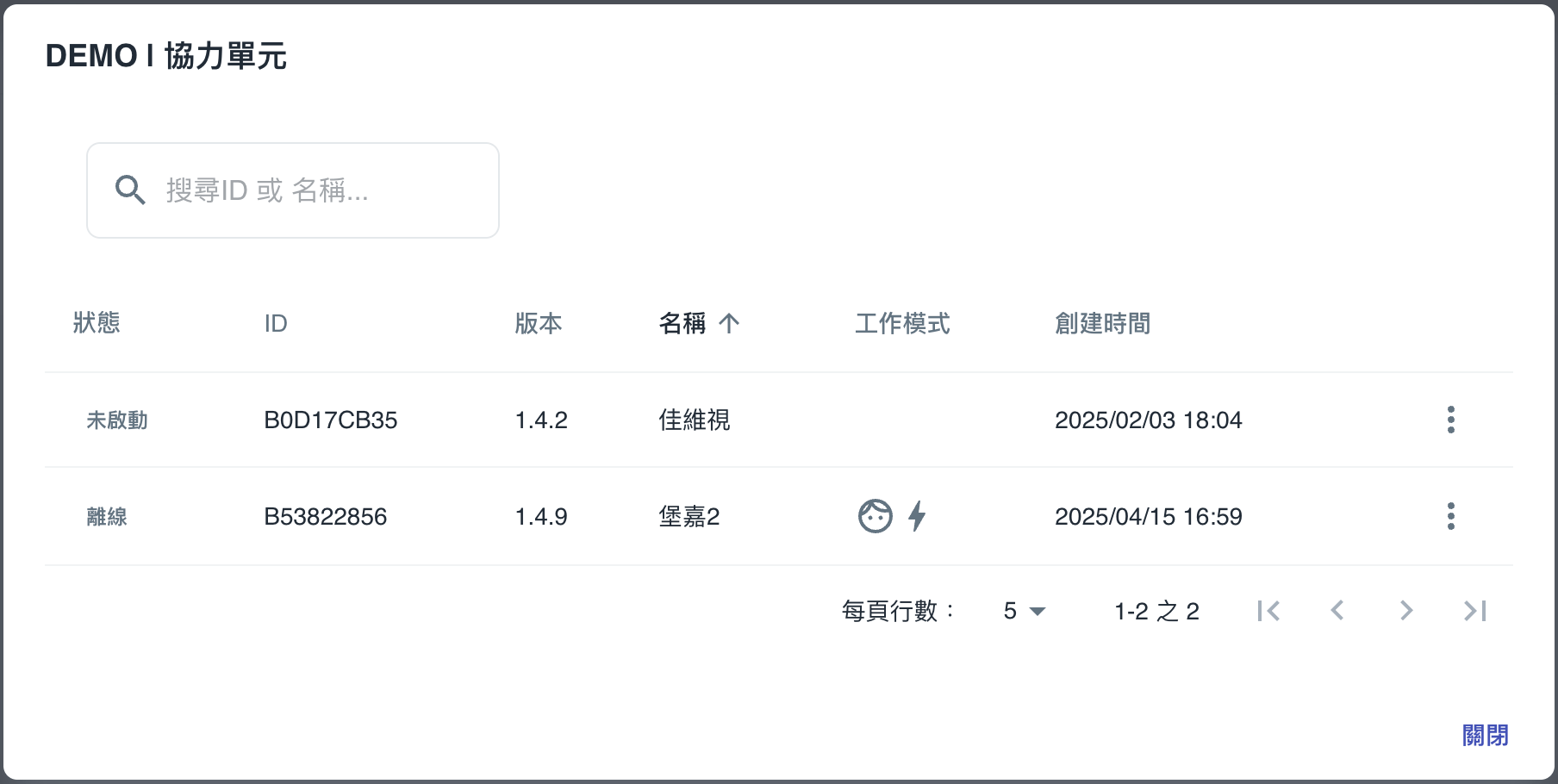This screenshot has width=1558, height=784.
Task: Sort table by 工作模式 column header
Action: pyautogui.click(x=902, y=323)
